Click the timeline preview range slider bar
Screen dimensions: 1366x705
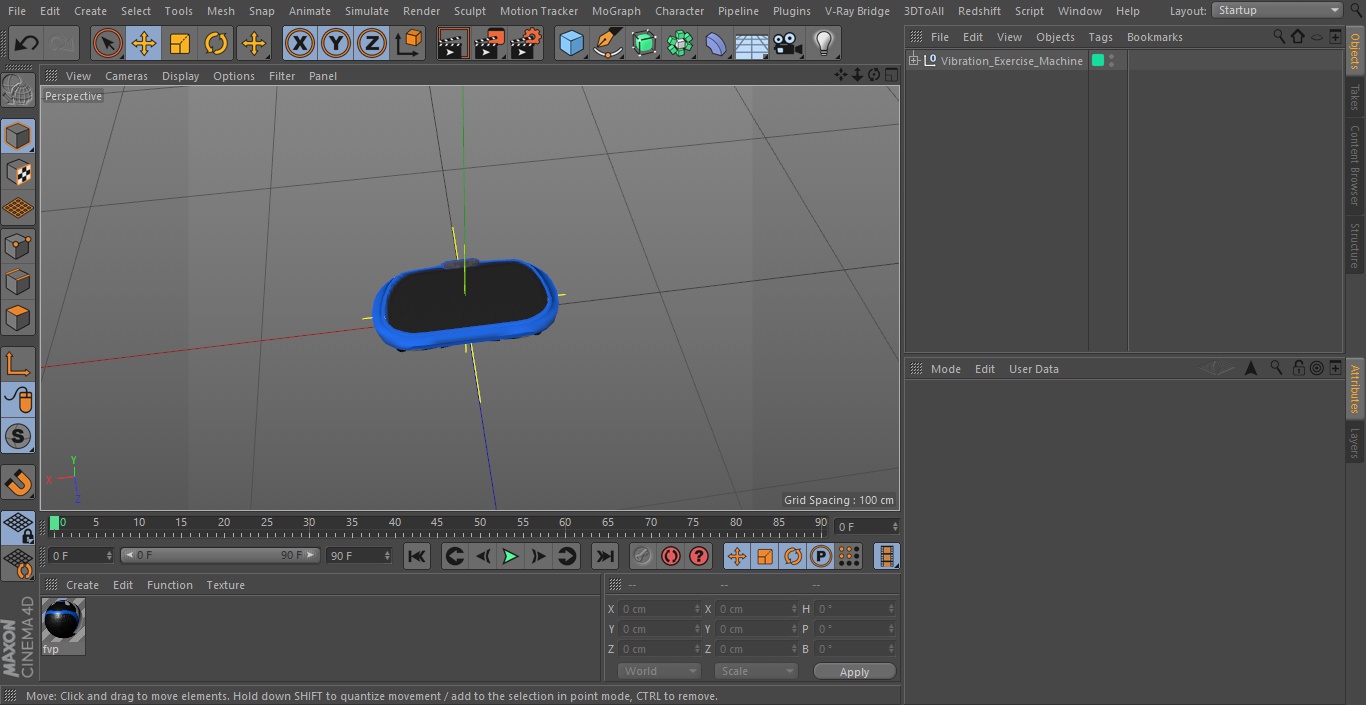point(220,555)
